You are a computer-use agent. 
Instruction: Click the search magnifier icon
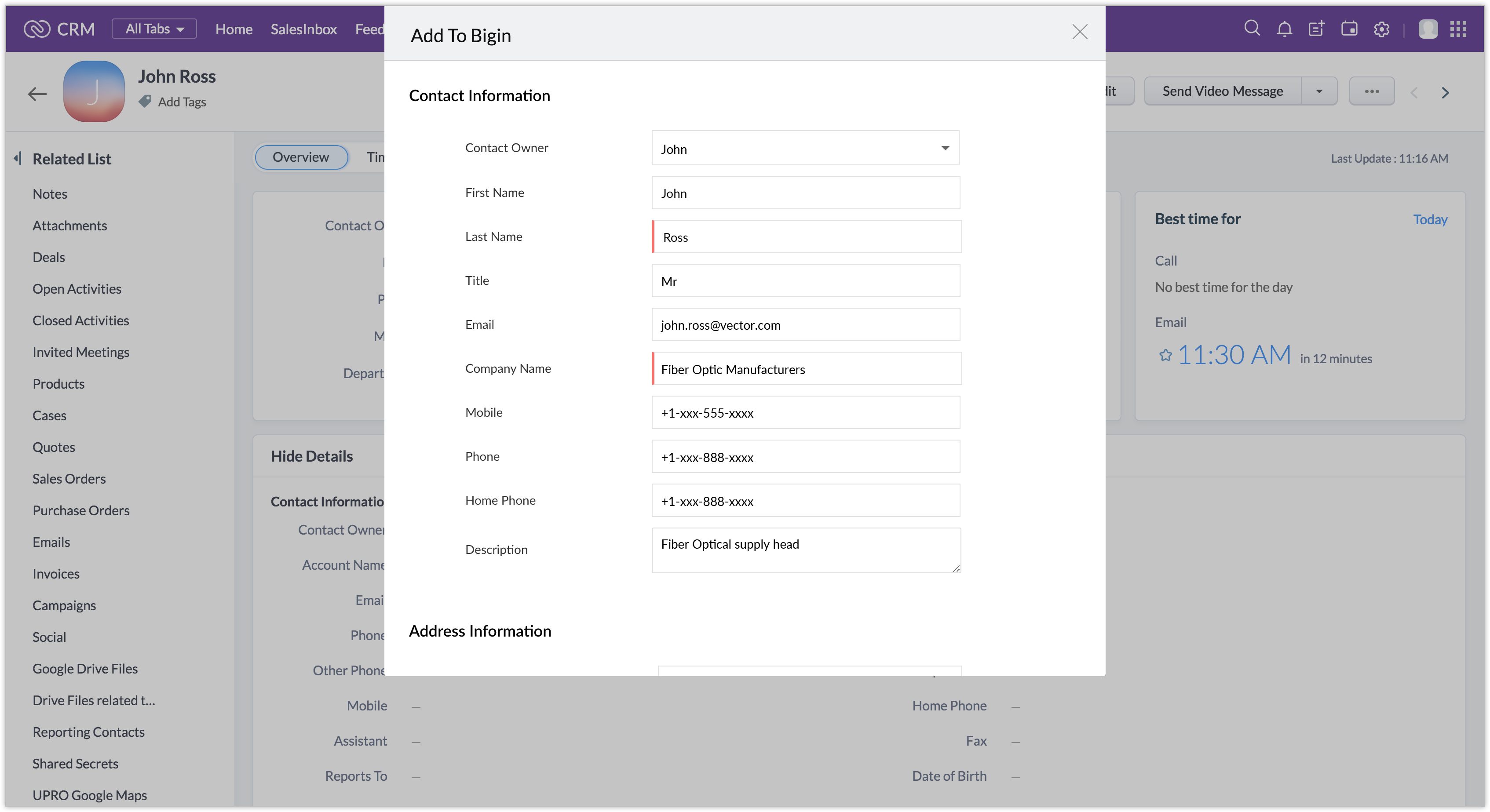[1252, 28]
